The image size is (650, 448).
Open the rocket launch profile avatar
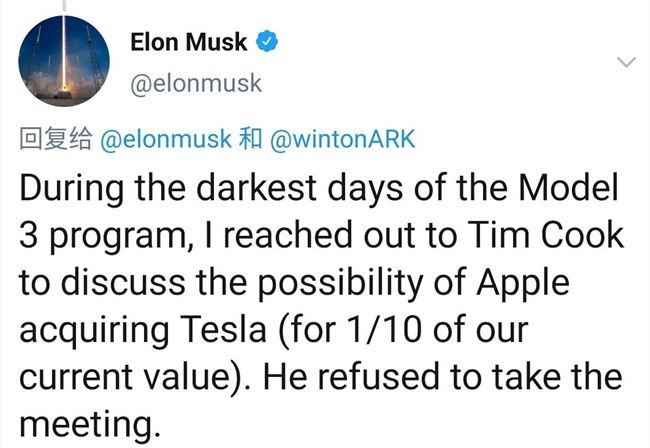pyautogui.click(x=64, y=61)
